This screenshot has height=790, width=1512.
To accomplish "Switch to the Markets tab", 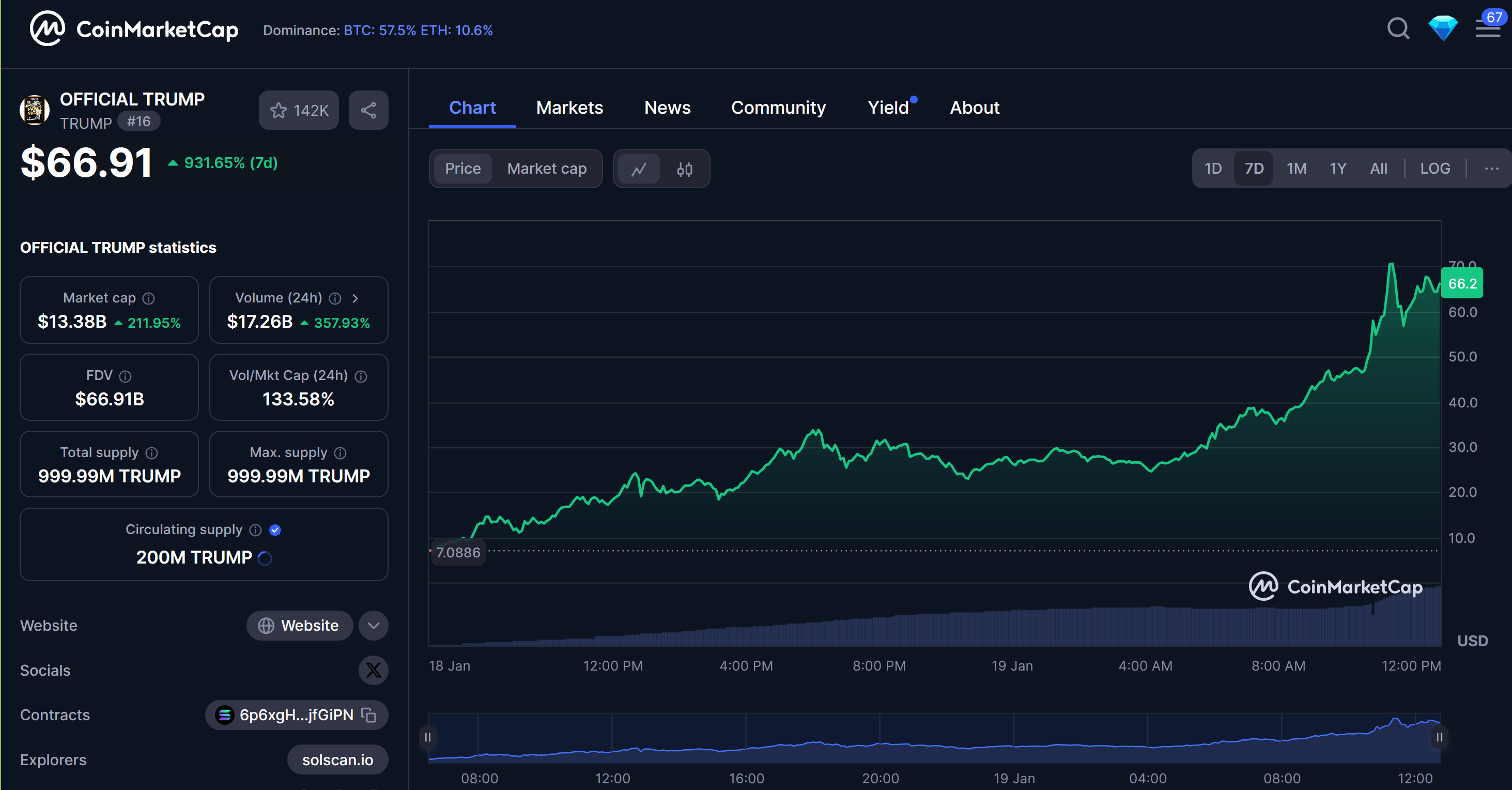I will (569, 108).
